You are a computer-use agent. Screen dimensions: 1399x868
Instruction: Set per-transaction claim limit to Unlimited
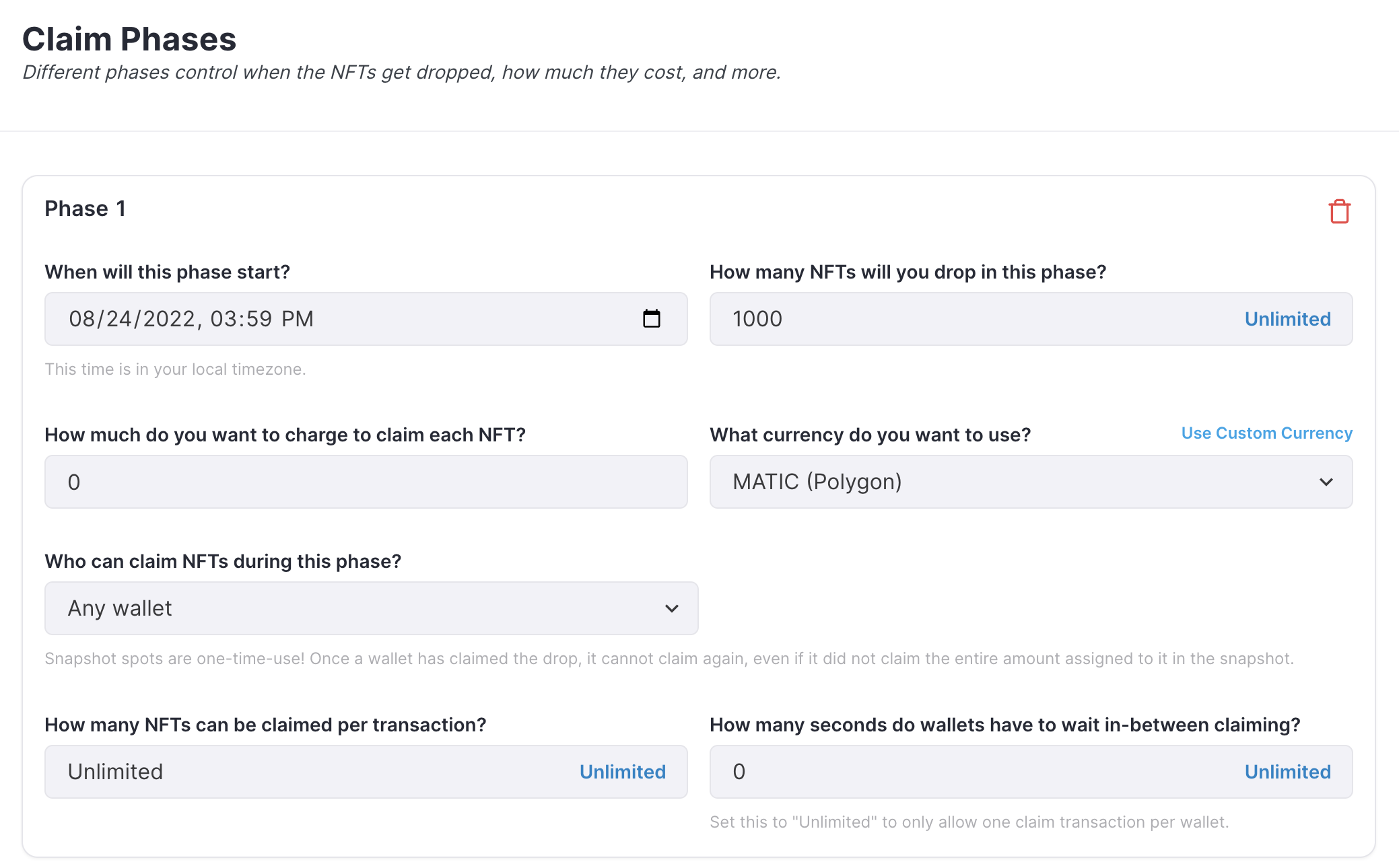pos(622,772)
